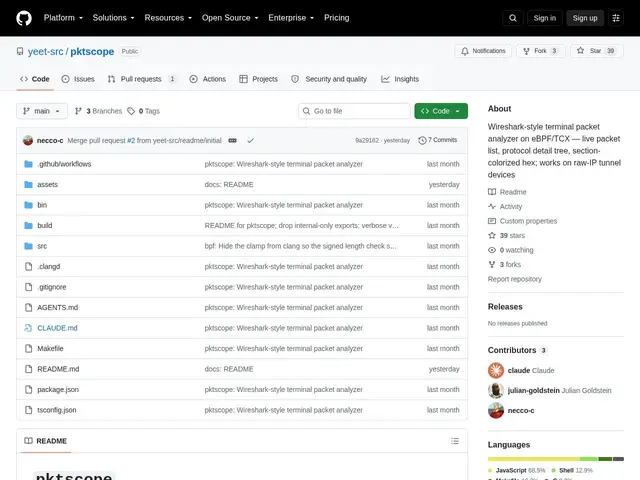Open the README.md file
Viewport: 640px width, 480px height.
58,369
